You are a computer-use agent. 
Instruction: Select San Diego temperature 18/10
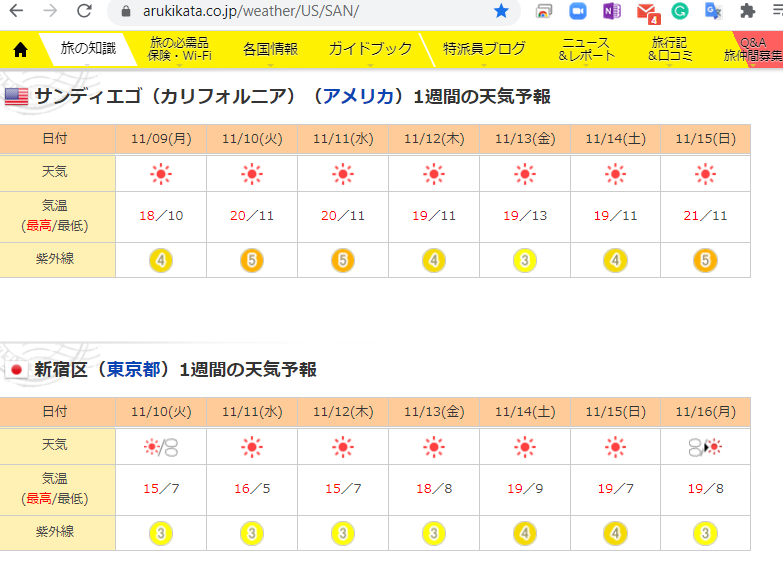[161, 216]
